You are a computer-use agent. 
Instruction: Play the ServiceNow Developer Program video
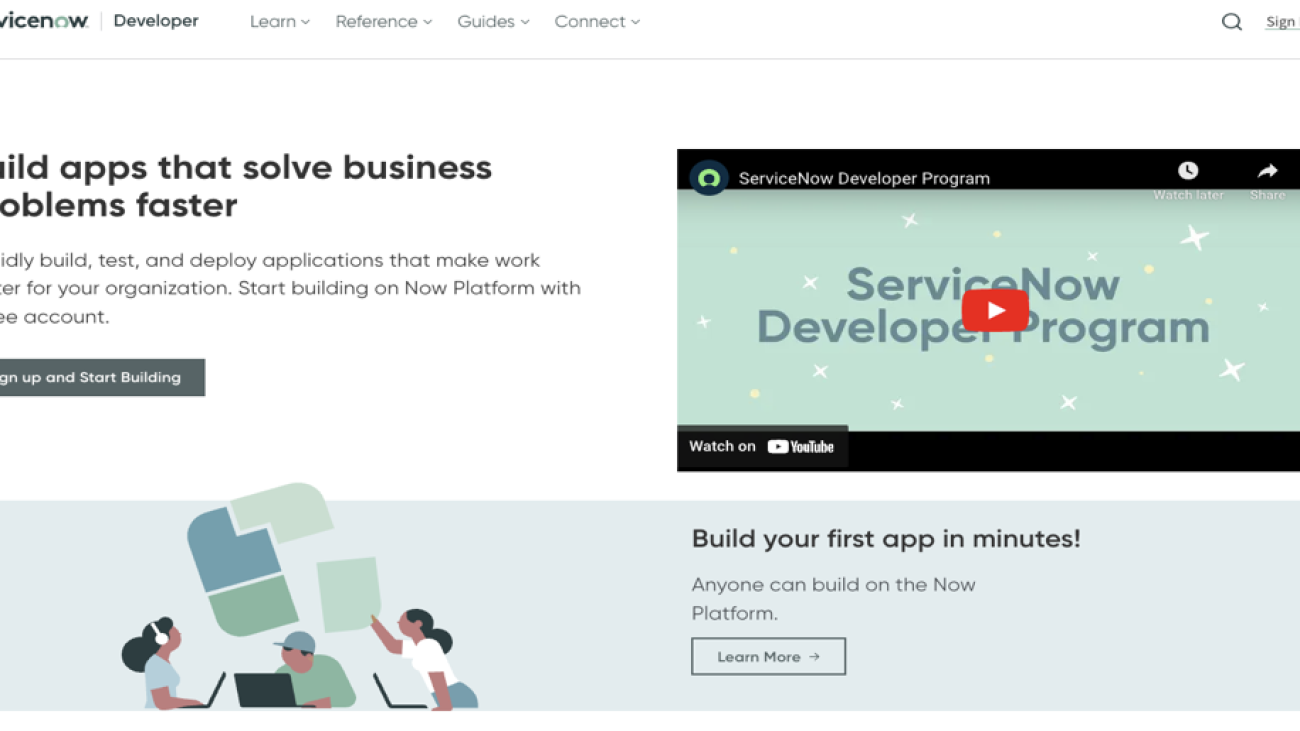[995, 310]
